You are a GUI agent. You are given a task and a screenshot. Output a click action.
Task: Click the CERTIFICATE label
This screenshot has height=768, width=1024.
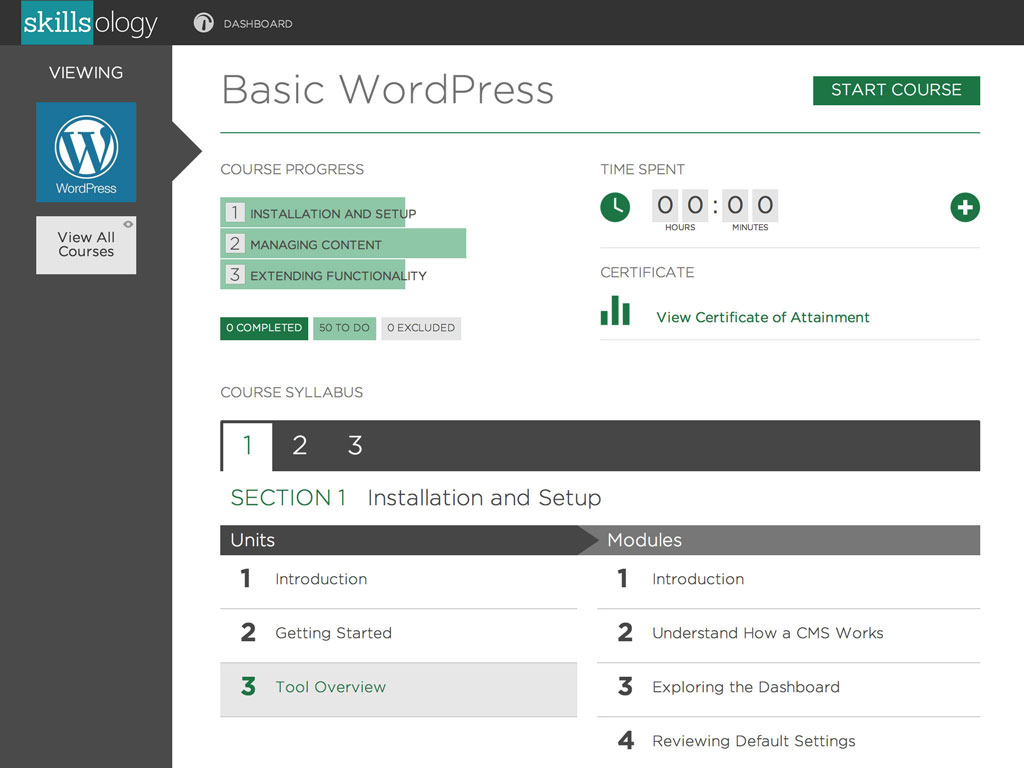pos(647,273)
